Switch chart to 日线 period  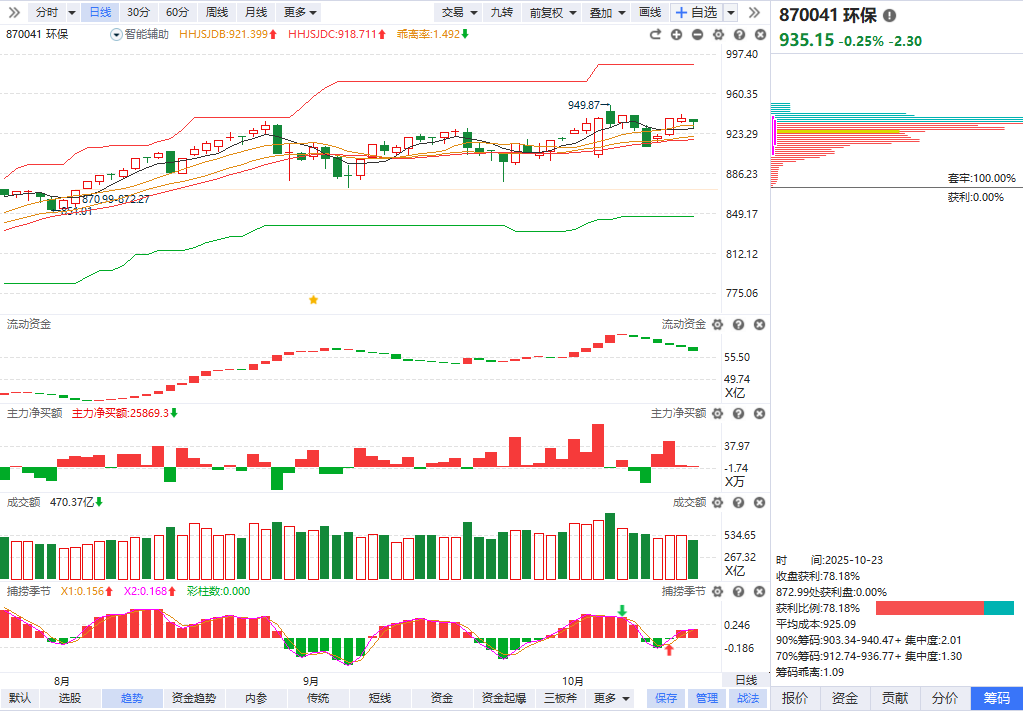tap(99, 12)
